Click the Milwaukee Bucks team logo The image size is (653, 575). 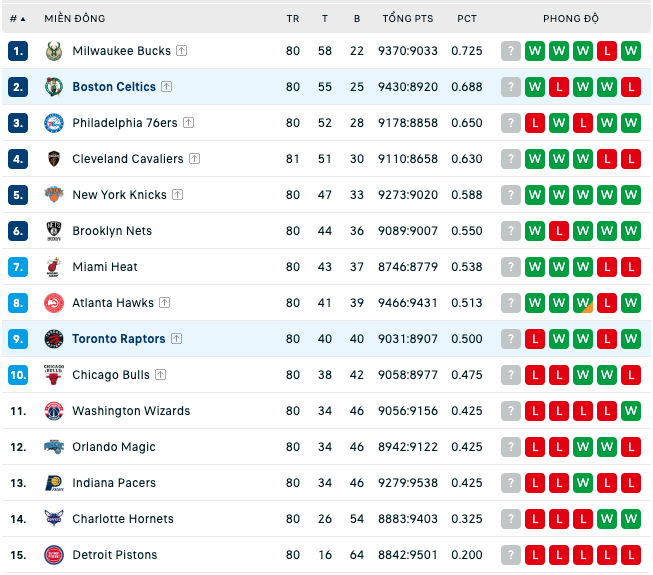[x=54, y=51]
